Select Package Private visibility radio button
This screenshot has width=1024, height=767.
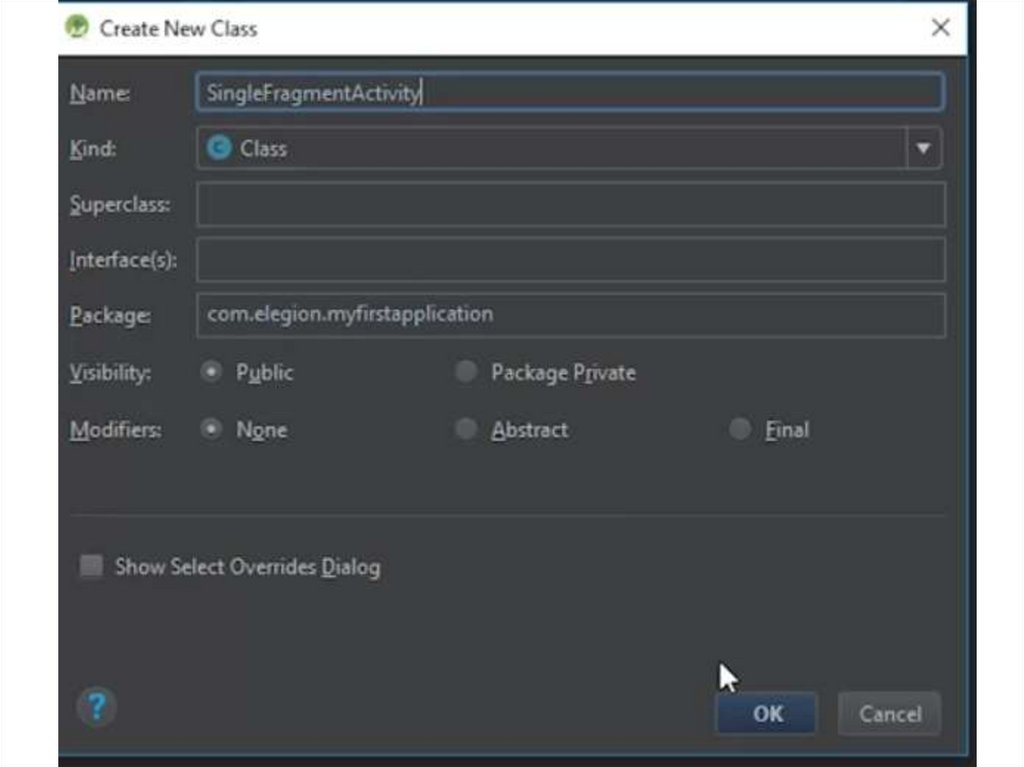466,372
